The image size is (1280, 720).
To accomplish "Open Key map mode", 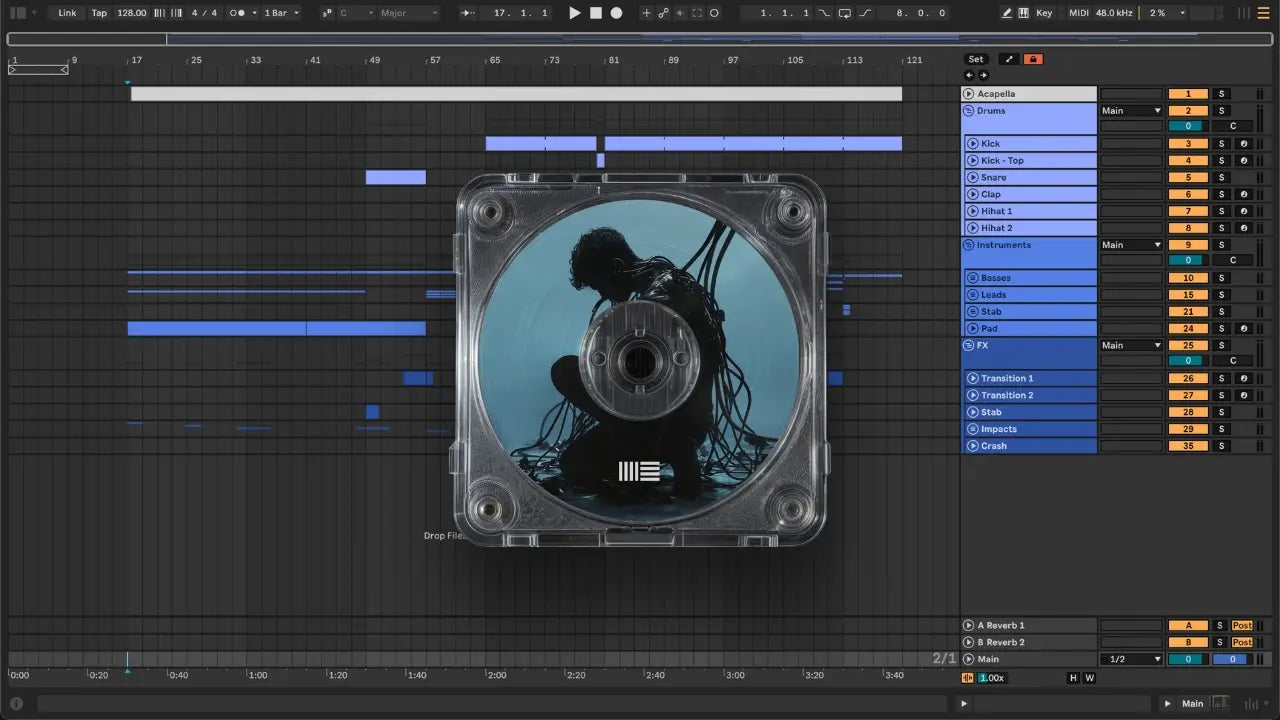I will (x=1044, y=13).
